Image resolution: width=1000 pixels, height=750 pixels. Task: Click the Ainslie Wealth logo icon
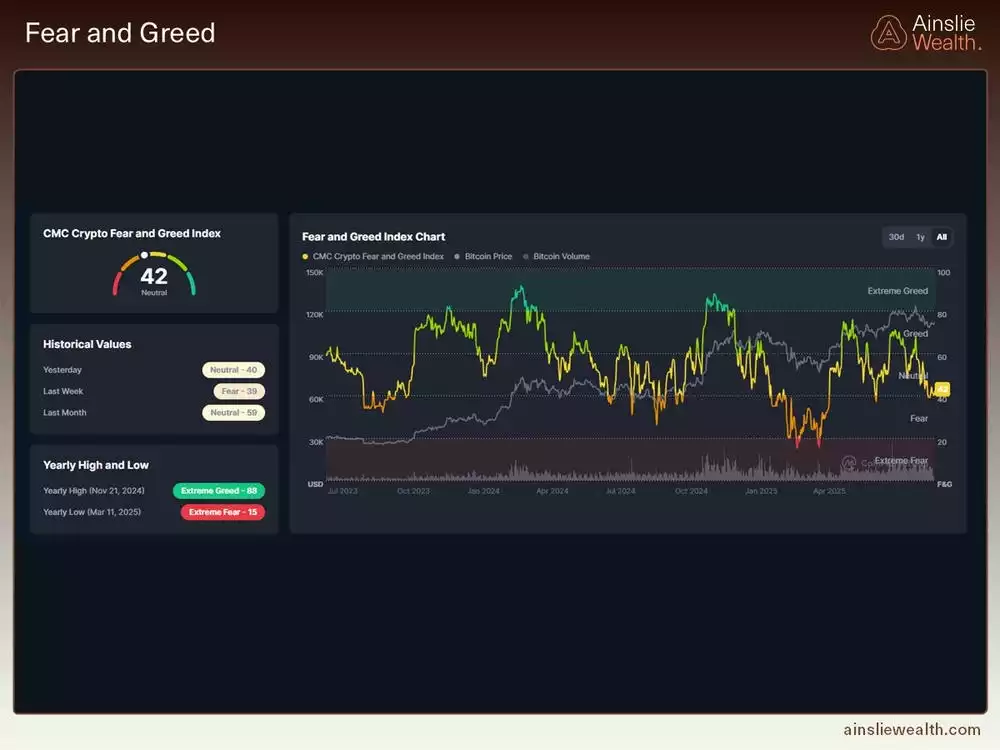[888, 31]
